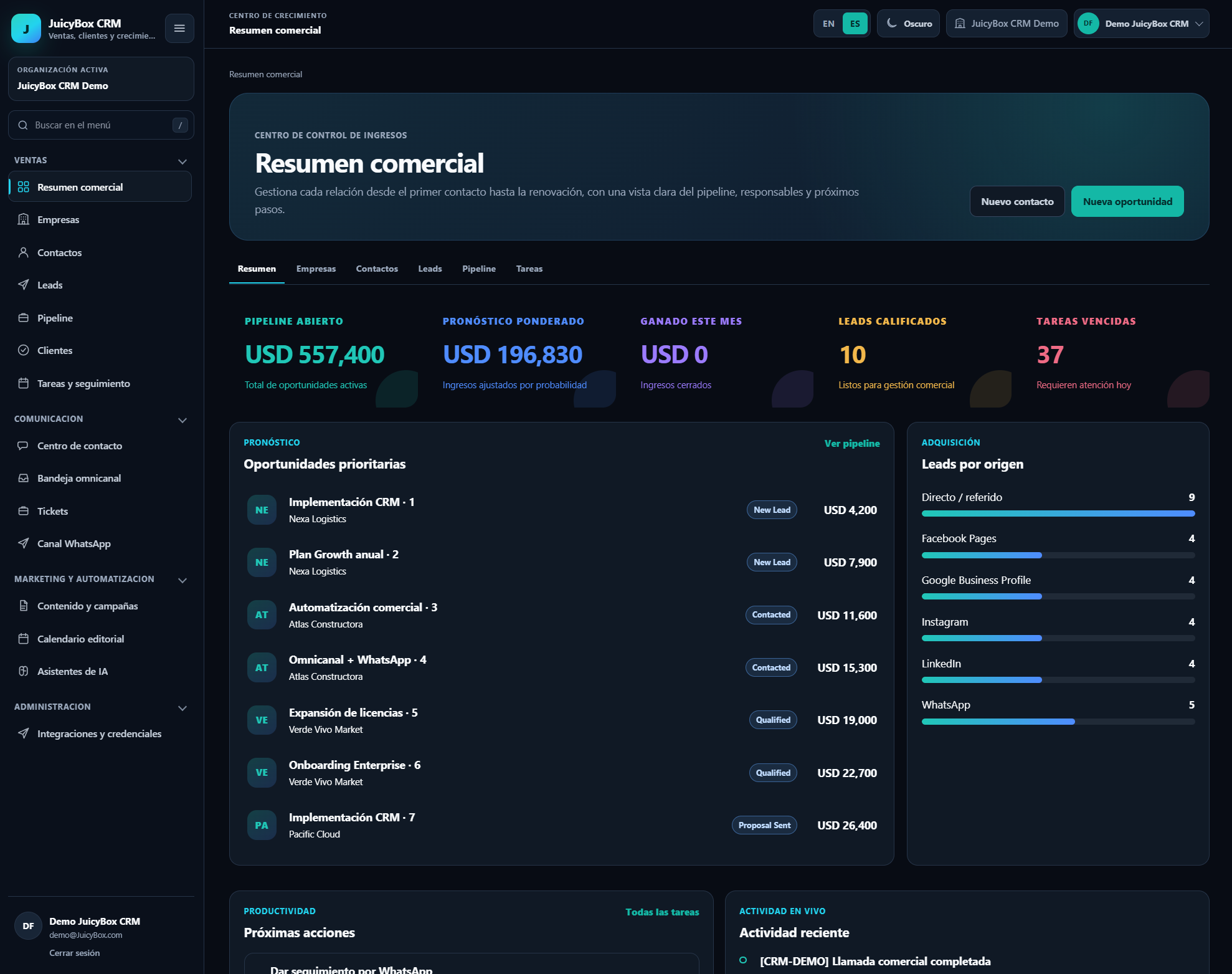The width and height of the screenshot is (1232, 974).
Task: Switch to the Tareas tab
Action: (x=529, y=269)
